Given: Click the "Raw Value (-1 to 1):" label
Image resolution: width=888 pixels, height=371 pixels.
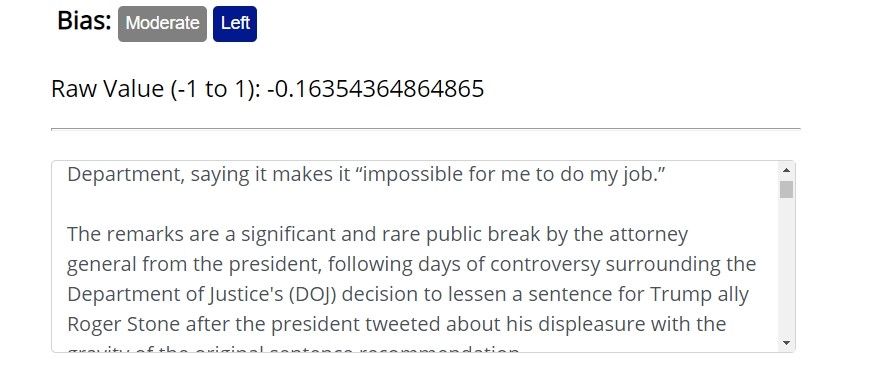Looking at the screenshot, I should (x=156, y=89).
